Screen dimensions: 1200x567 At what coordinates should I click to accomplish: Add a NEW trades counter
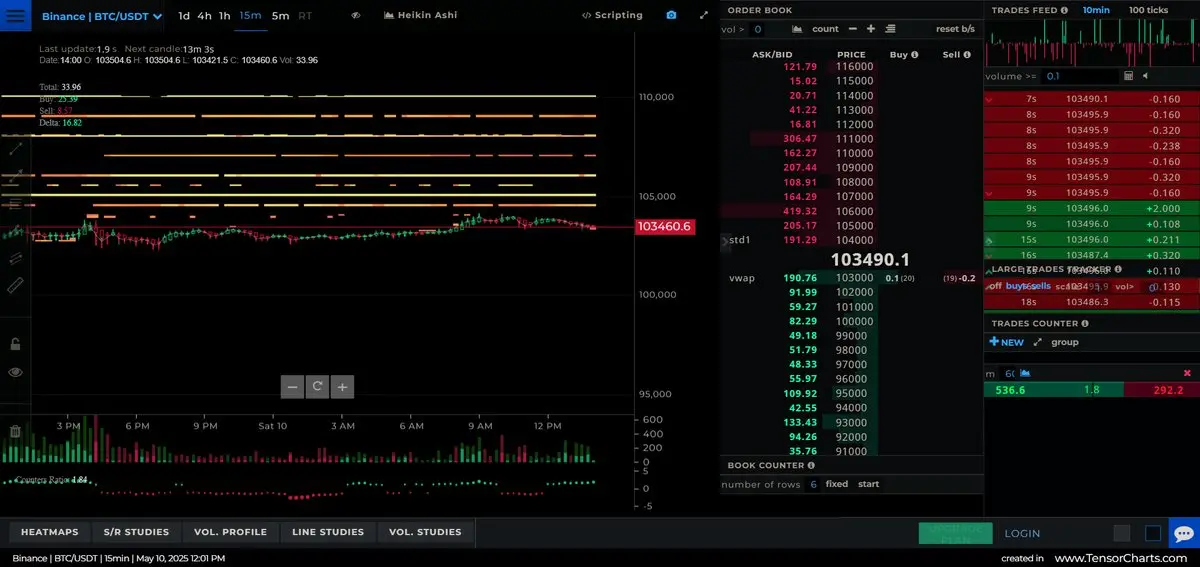pos(1006,342)
